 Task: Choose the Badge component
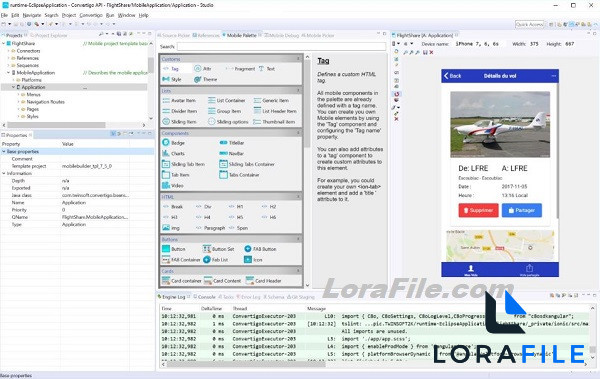point(173,143)
